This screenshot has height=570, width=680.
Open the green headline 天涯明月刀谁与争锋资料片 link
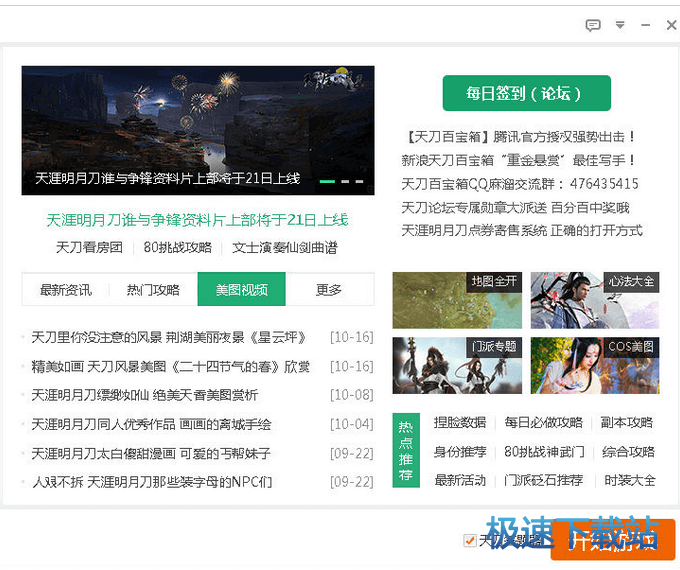(197, 220)
